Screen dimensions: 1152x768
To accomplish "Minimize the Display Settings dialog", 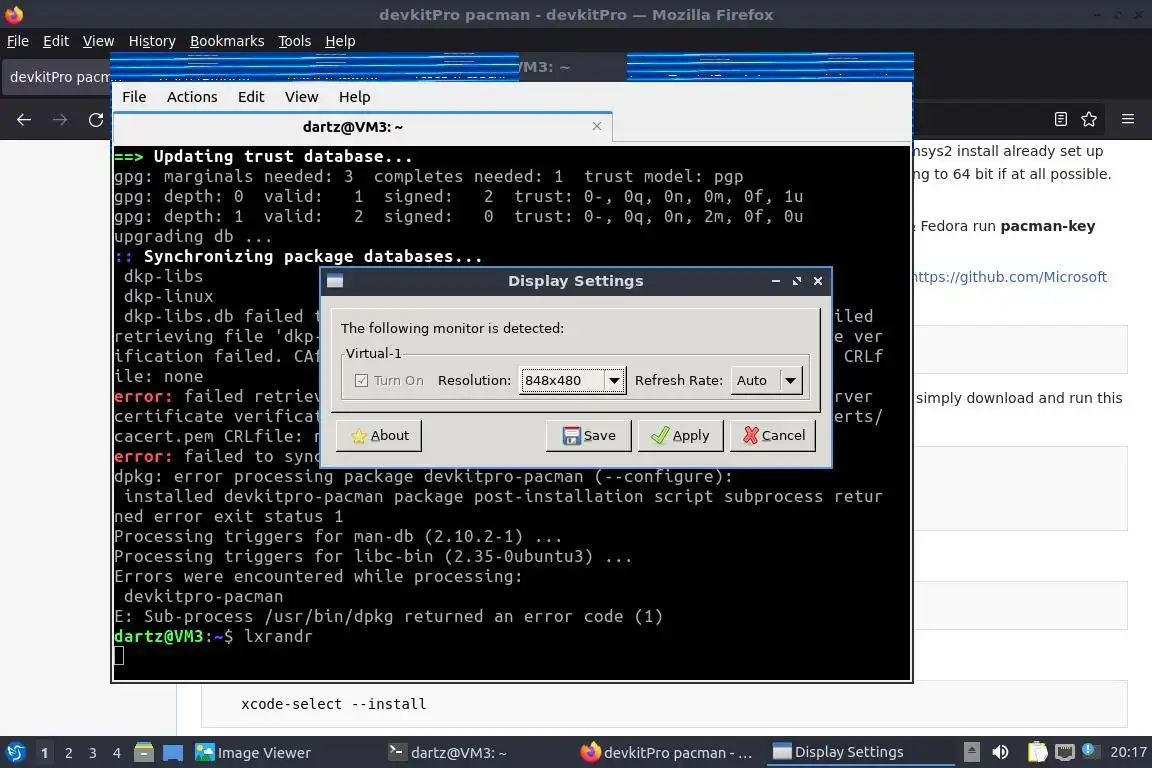I will [x=775, y=281].
